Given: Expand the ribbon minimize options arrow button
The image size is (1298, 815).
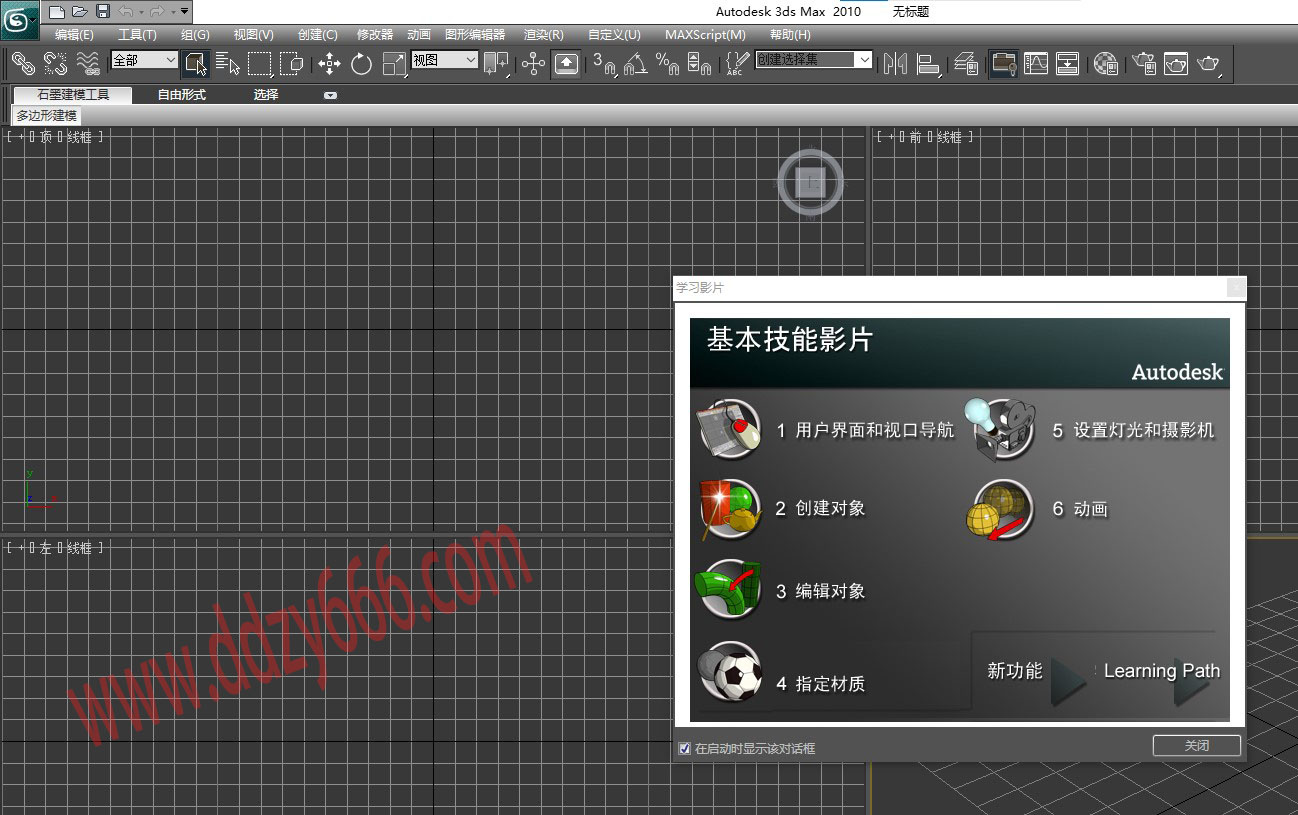Looking at the screenshot, I should (x=330, y=96).
